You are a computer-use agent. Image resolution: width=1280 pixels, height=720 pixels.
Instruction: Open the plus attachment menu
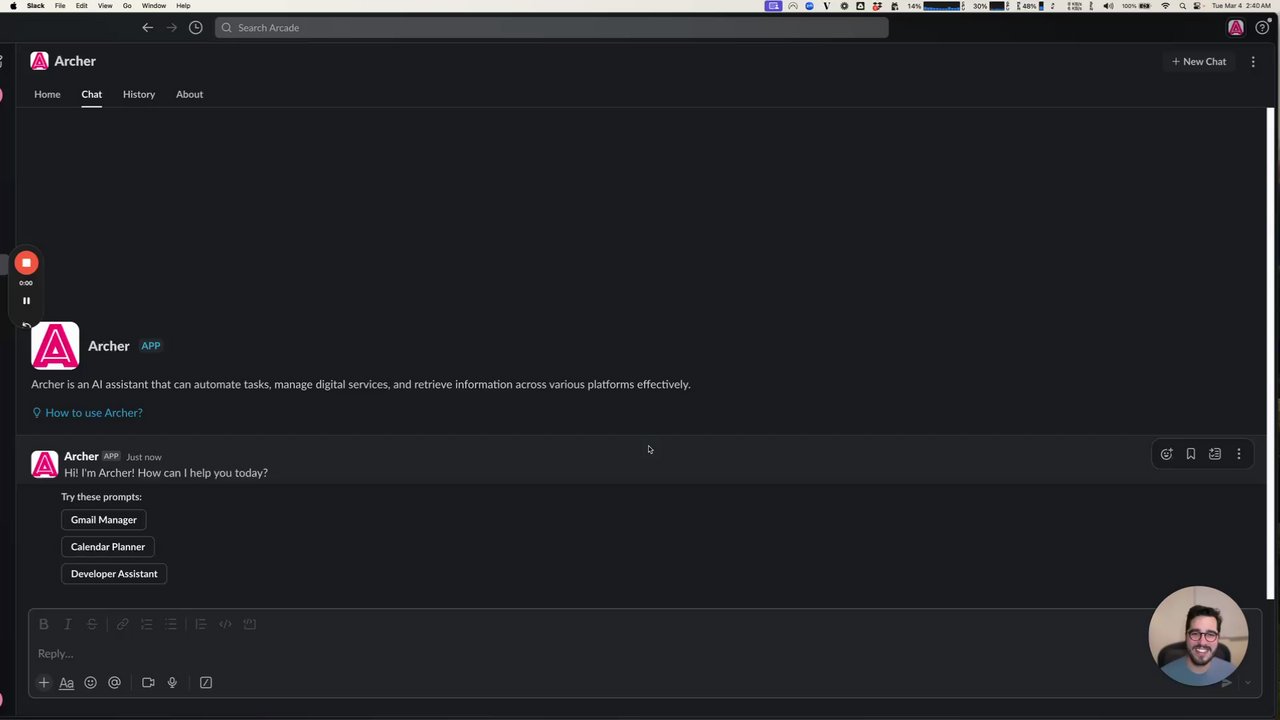tap(44, 683)
